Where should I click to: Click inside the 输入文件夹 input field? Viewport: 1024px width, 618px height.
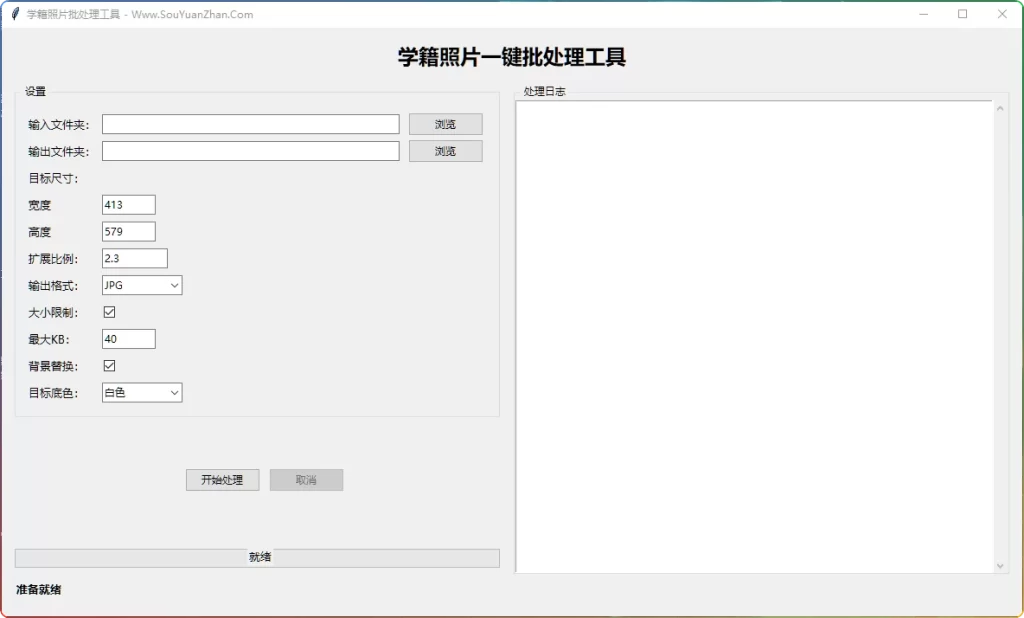coord(250,123)
